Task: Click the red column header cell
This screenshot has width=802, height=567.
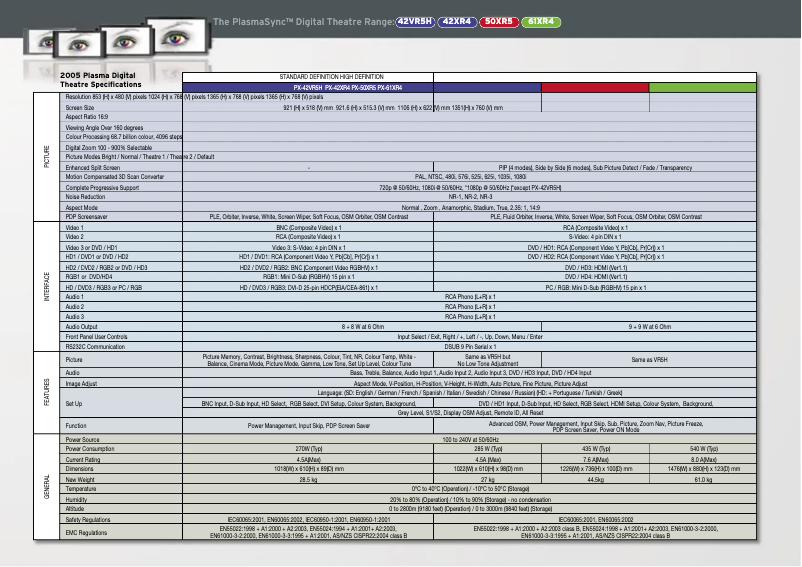Action: pyautogui.click(x=595, y=87)
